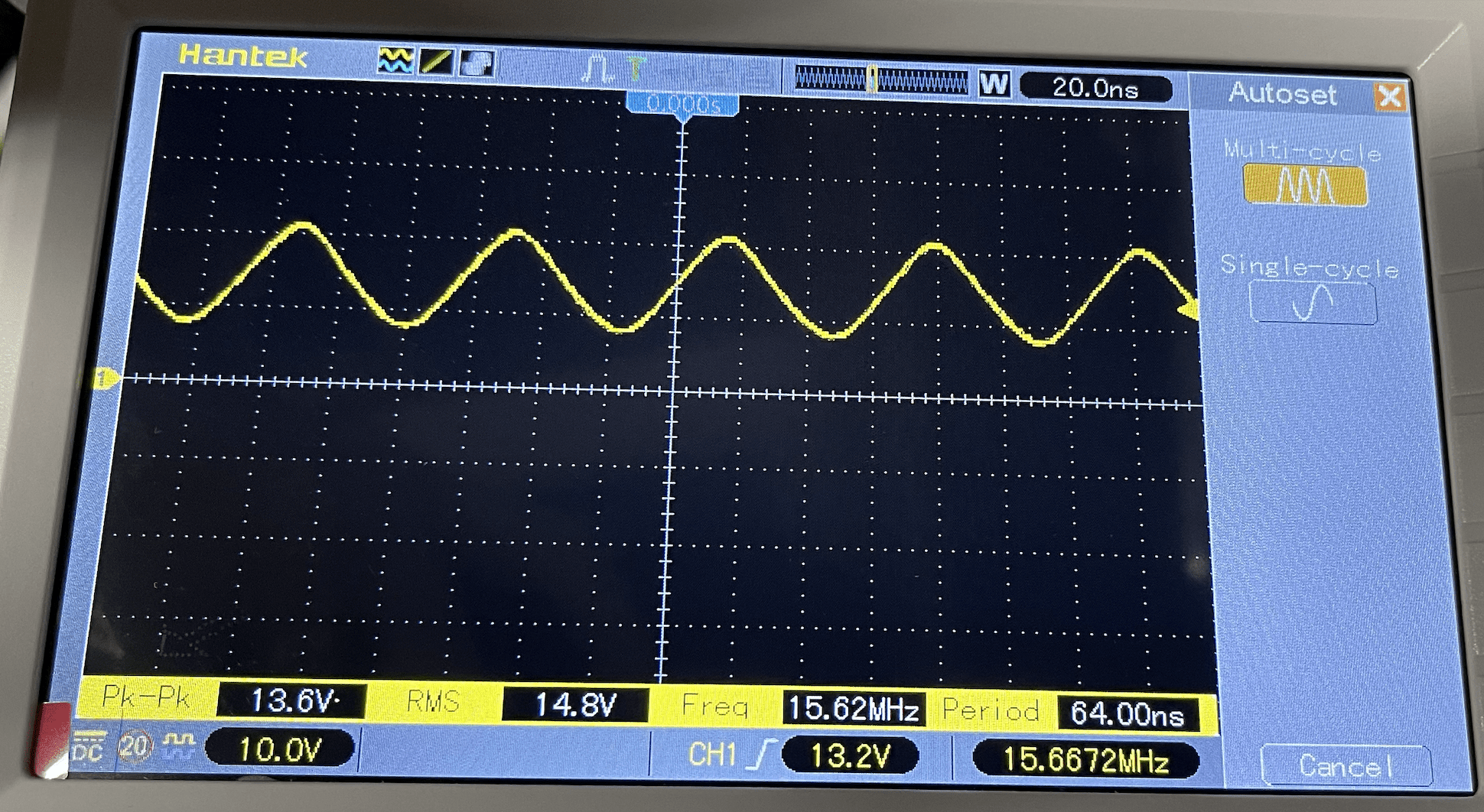Click the diagonal line mode icon
This screenshot has width=1484, height=812.
pyautogui.click(x=436, y=62)
